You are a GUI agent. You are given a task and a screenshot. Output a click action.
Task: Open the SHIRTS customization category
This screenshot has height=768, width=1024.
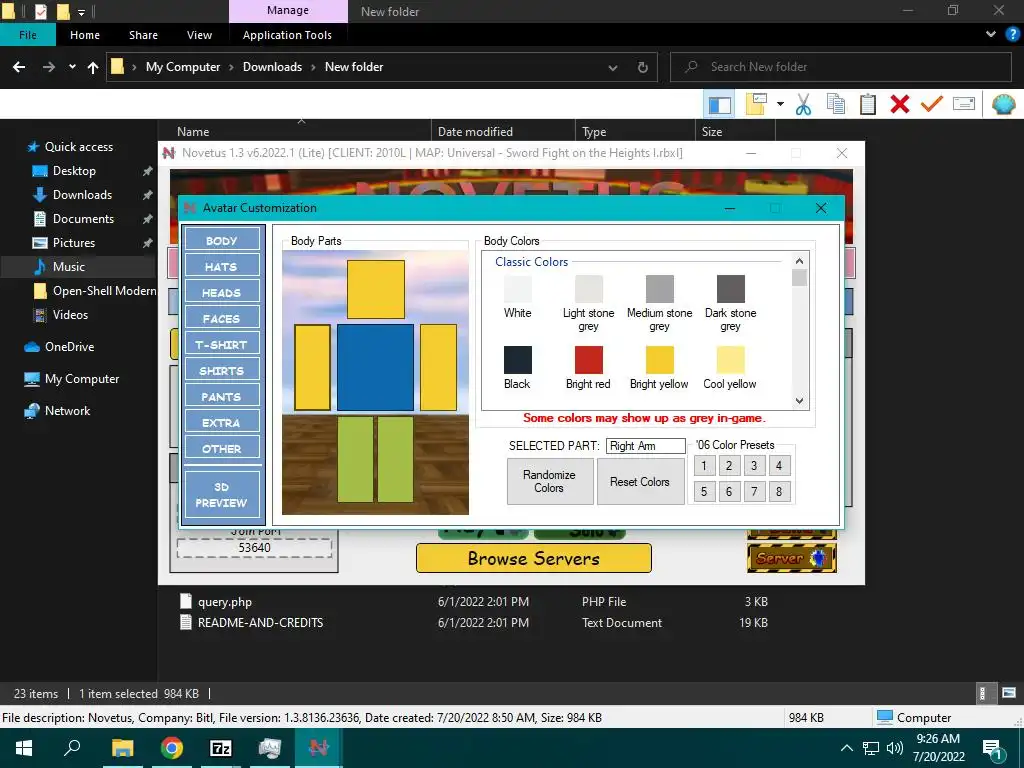tap(222, 370)
